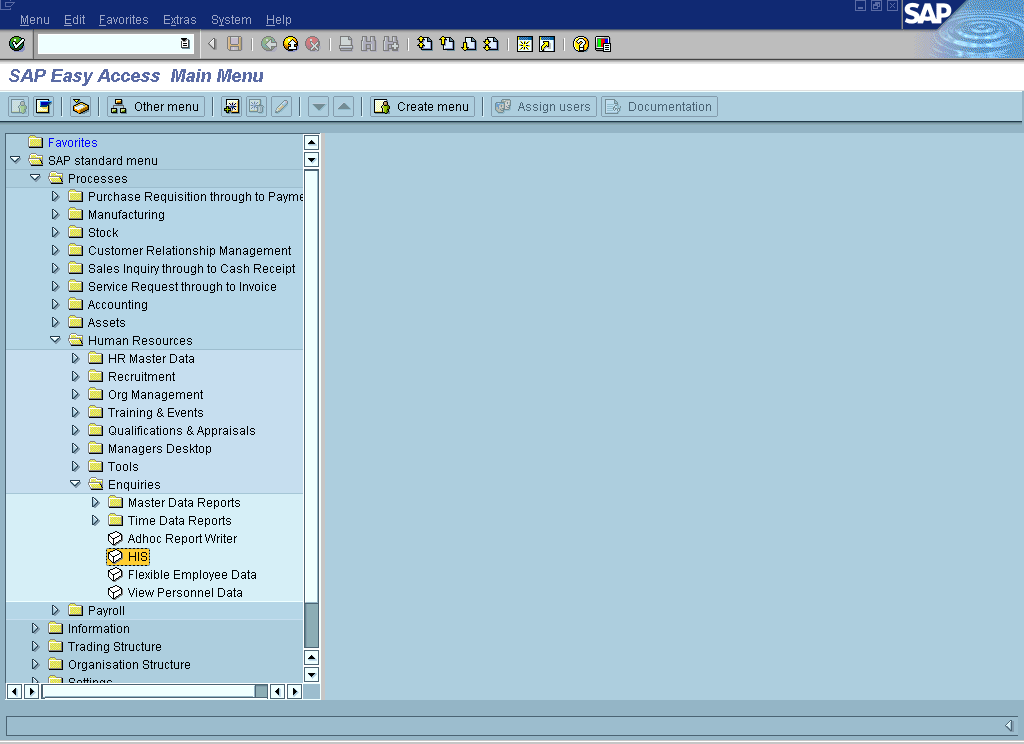Screen dimensions: 1024x744
Task: Select the Time Data Reports folder label
Action: (180, 521)
